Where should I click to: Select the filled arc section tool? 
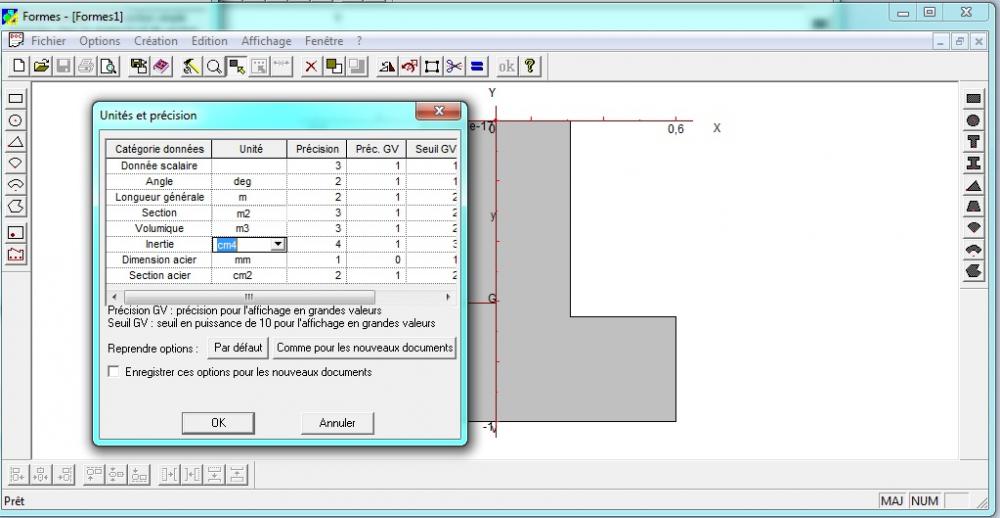(973, 250)
